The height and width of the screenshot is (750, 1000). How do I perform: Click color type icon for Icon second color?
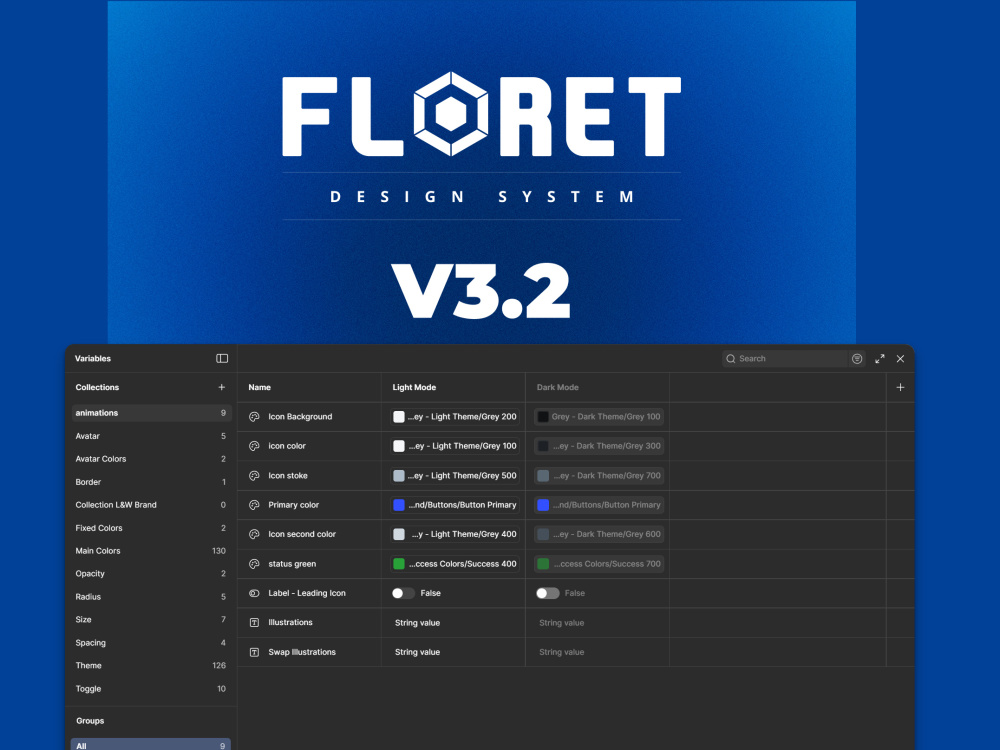pyautogui.click(x=254, y=534)
